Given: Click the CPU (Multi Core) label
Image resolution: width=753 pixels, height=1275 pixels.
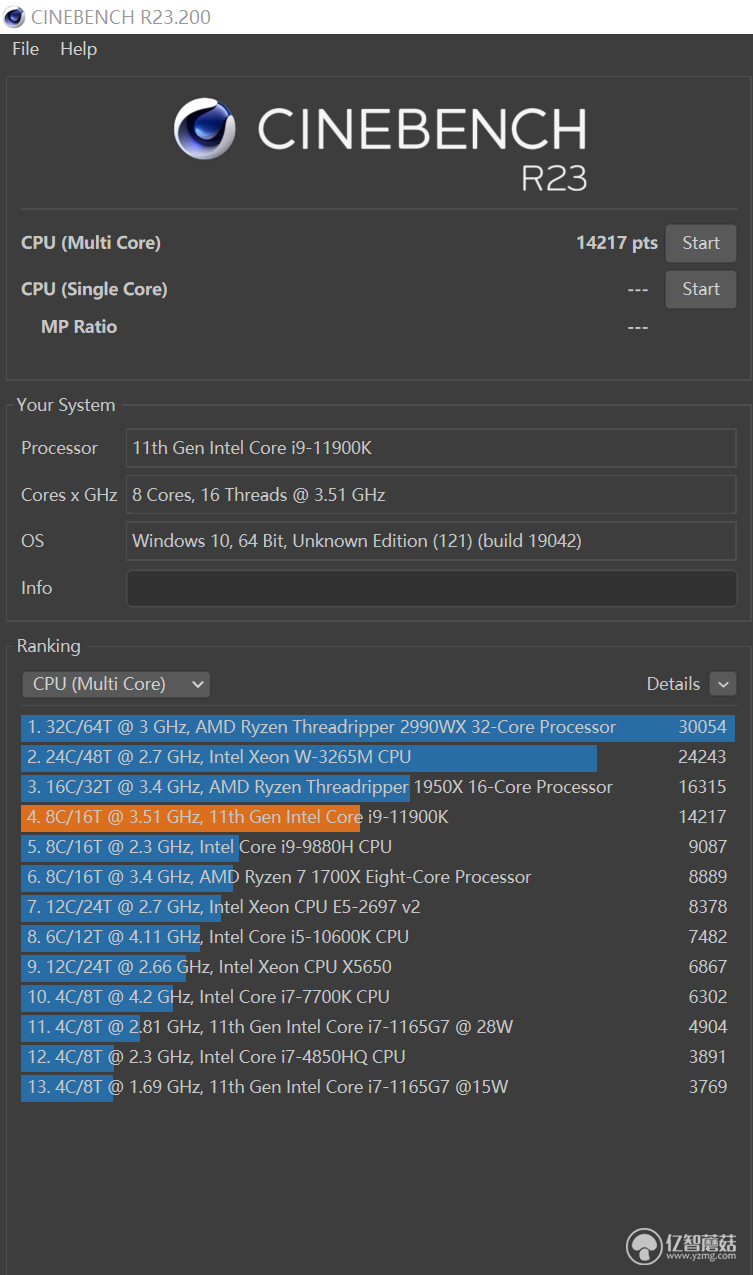Looking at the screenshot, I should [x=91, y=243].
